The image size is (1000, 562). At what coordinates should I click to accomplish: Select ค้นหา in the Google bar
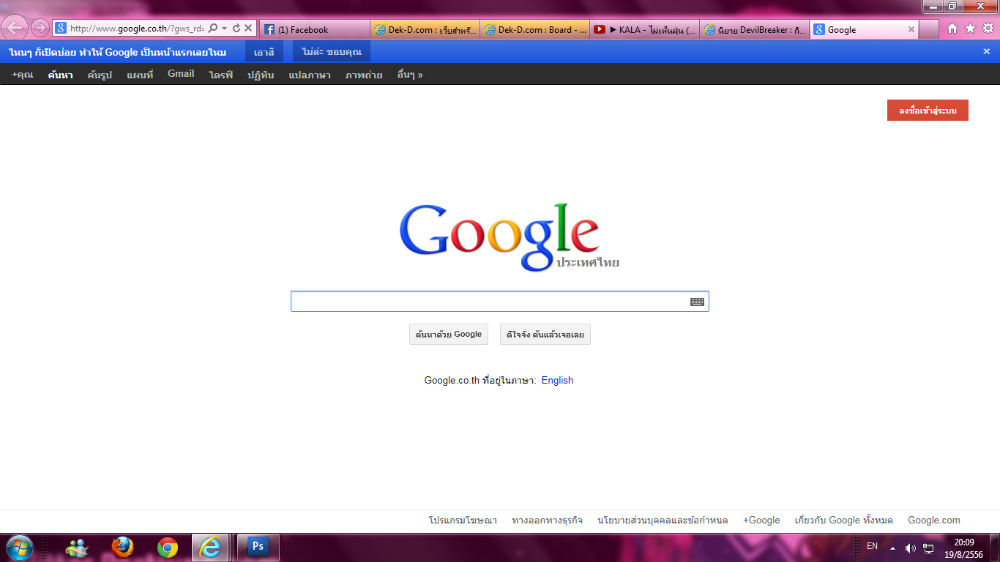pyautogui.click(x=60, y=75)
